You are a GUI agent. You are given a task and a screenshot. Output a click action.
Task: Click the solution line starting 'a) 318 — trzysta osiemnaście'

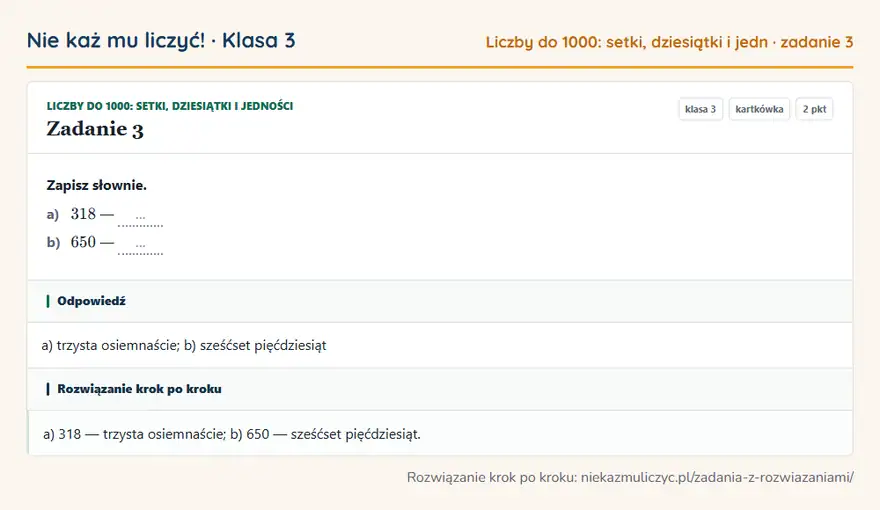click(x=232, y=434)
